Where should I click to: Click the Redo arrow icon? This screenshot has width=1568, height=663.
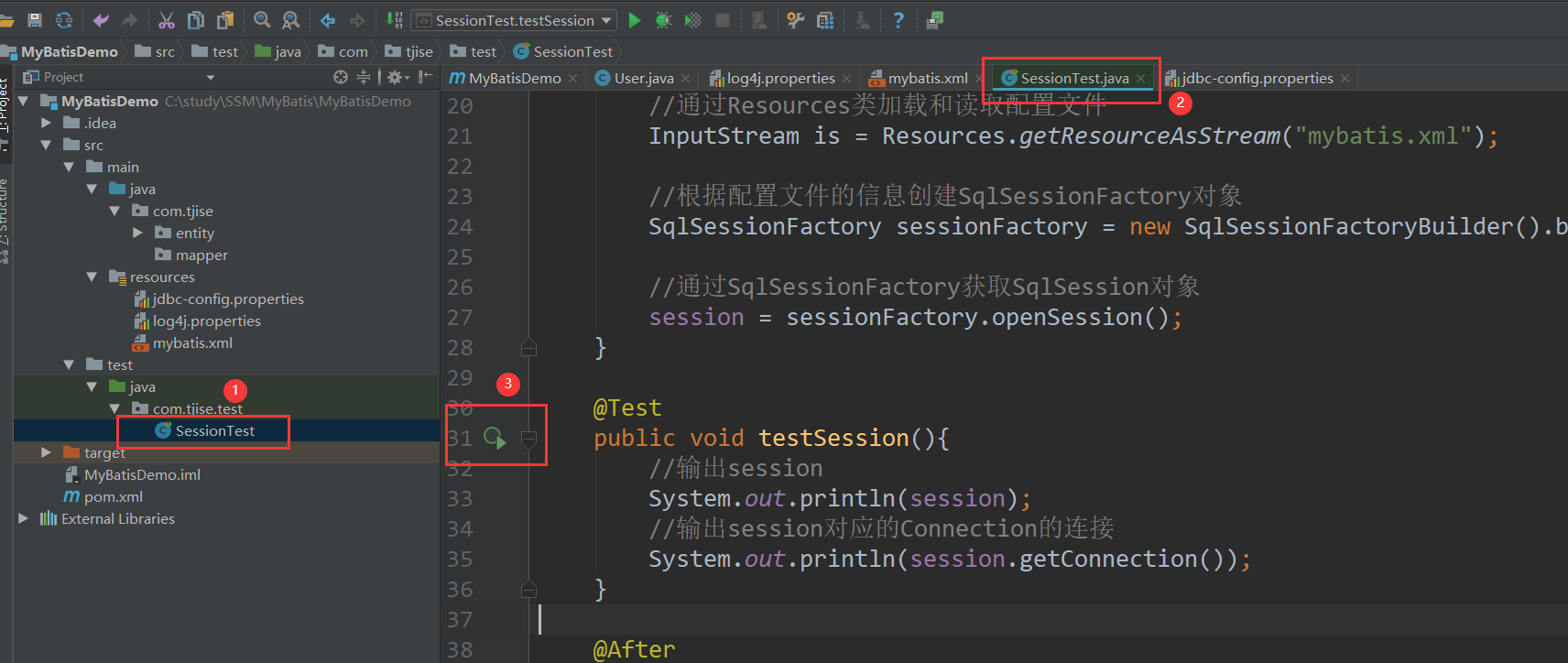tap(130, 19)
